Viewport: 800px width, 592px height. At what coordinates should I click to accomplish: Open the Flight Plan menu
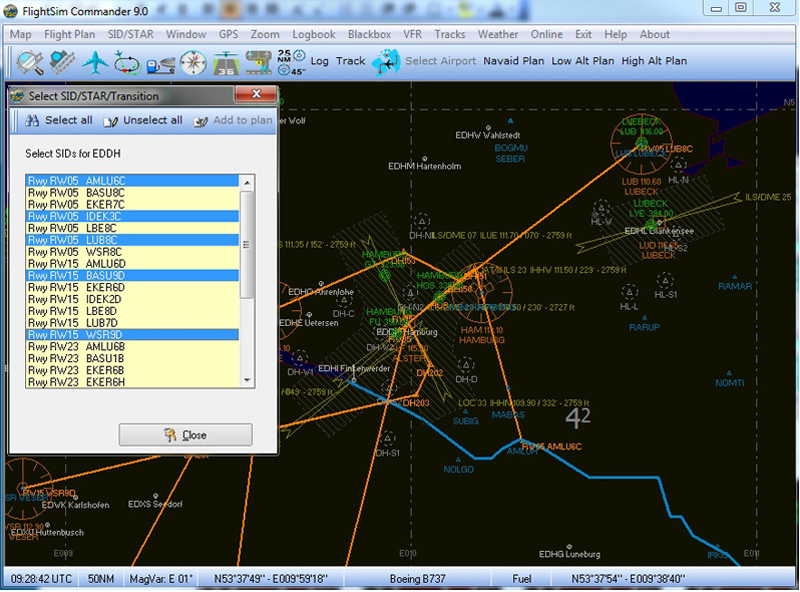tap(69, 35)
